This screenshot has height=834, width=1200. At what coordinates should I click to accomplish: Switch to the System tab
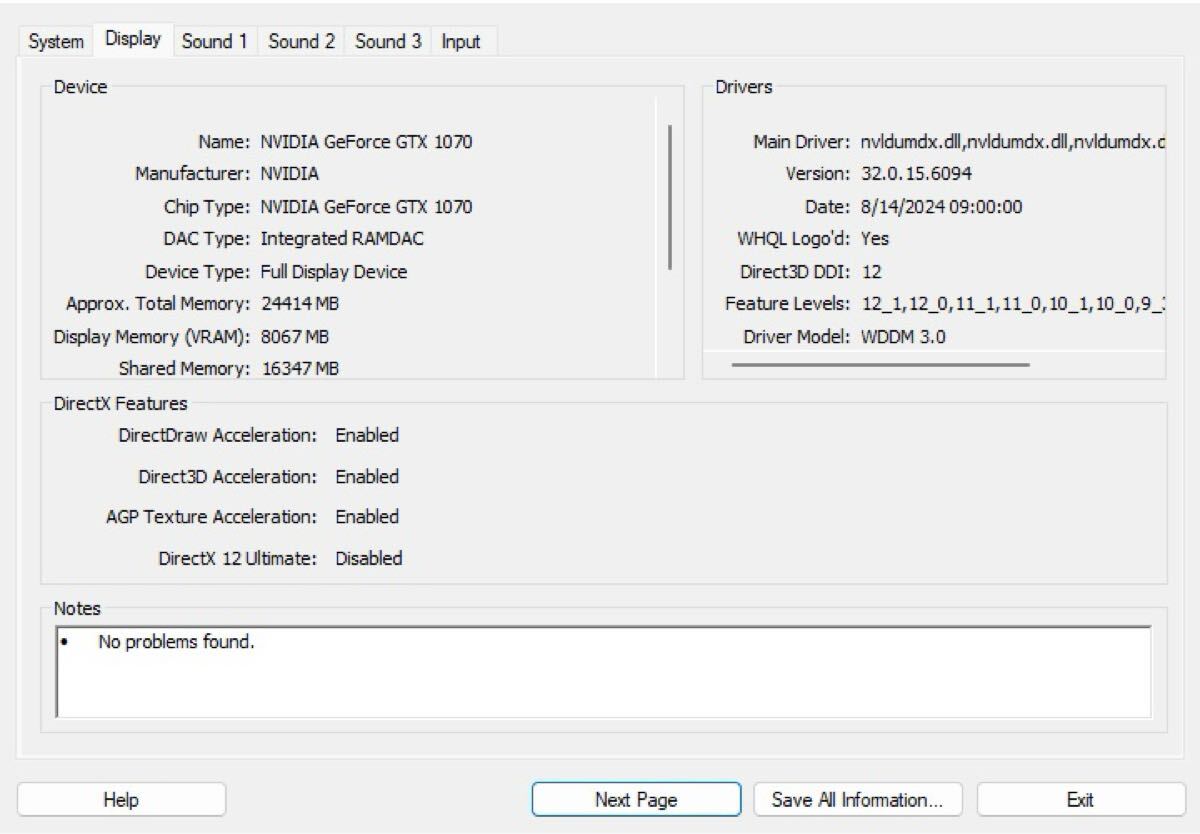(x=56, y=42)
